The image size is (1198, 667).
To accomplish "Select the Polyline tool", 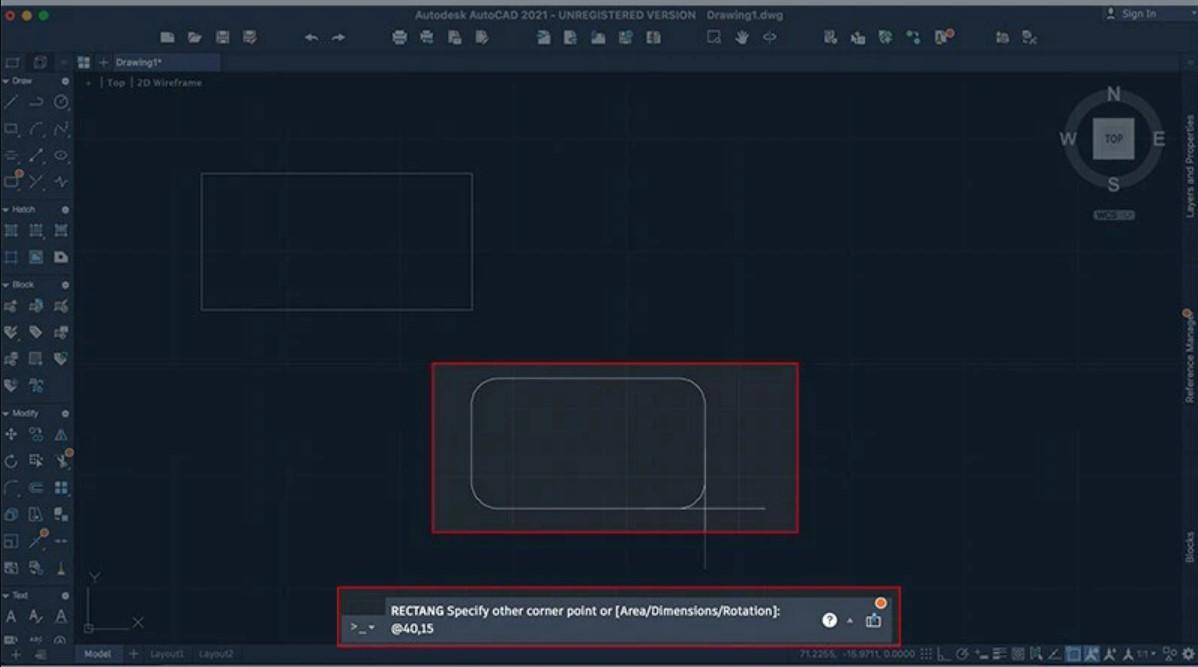I will pos(36,102).
